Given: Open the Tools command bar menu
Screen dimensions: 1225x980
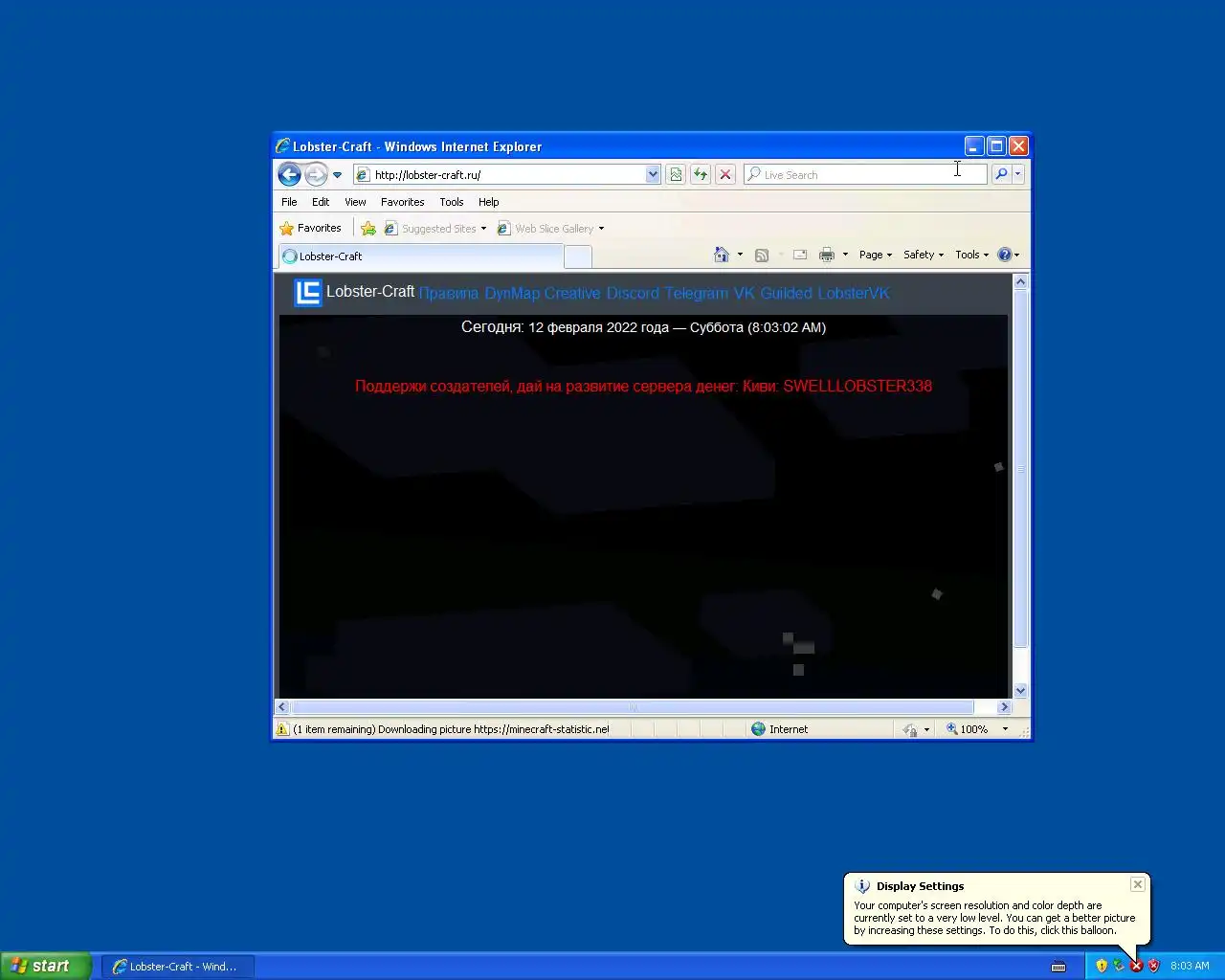Looking at the screenshot, I should tap(971, 255).
